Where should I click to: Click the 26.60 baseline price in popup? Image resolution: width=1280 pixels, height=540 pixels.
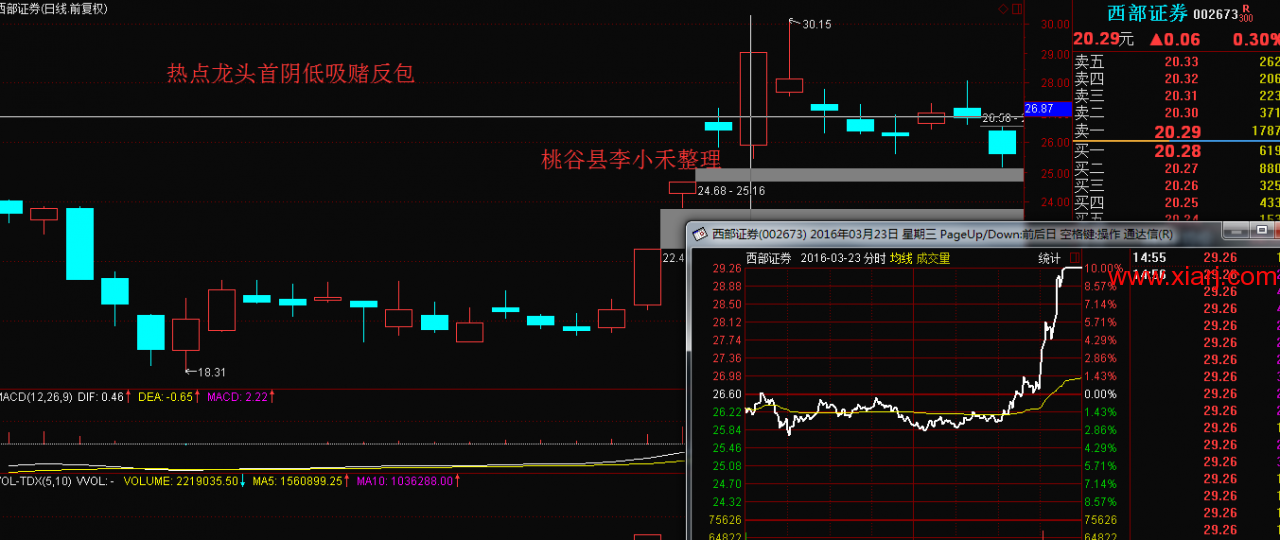726,394
